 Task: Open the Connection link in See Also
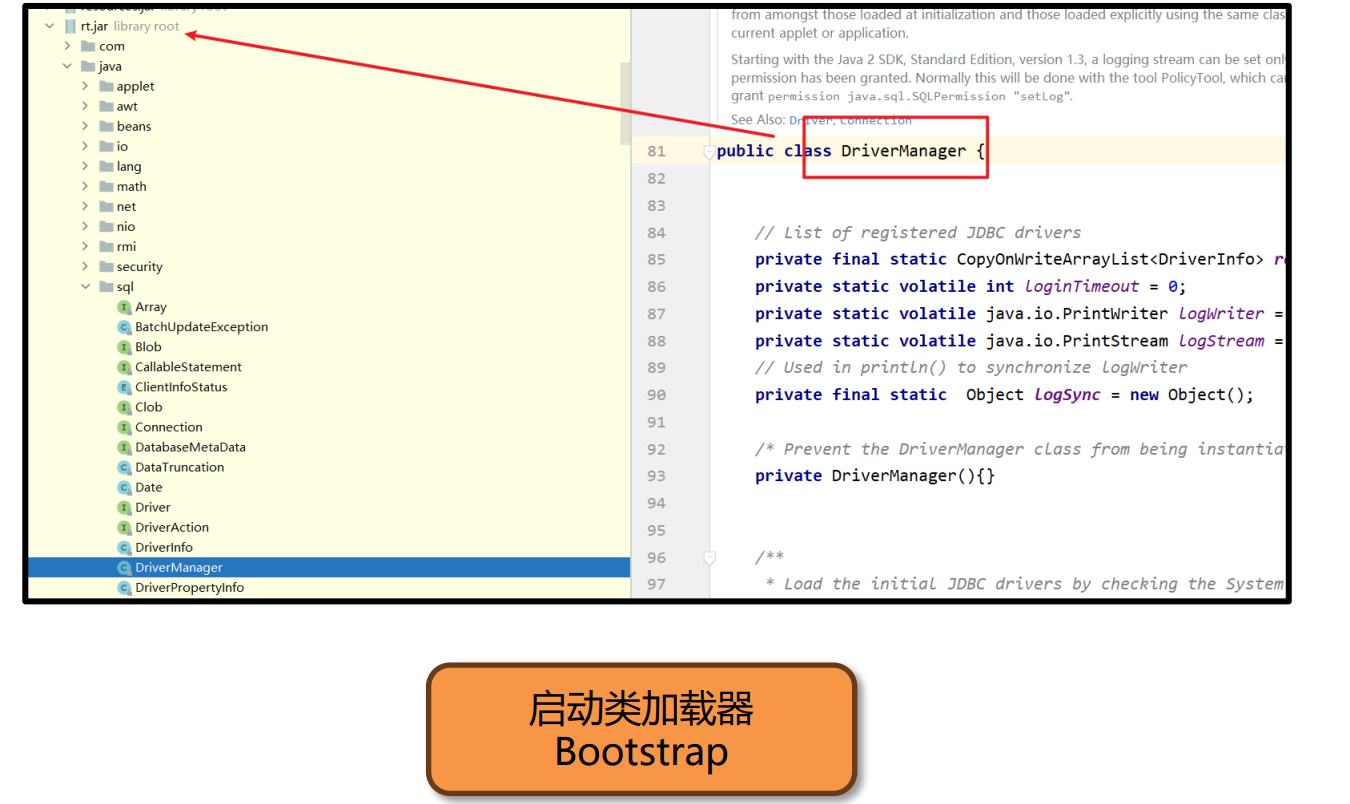pos(876,120)
